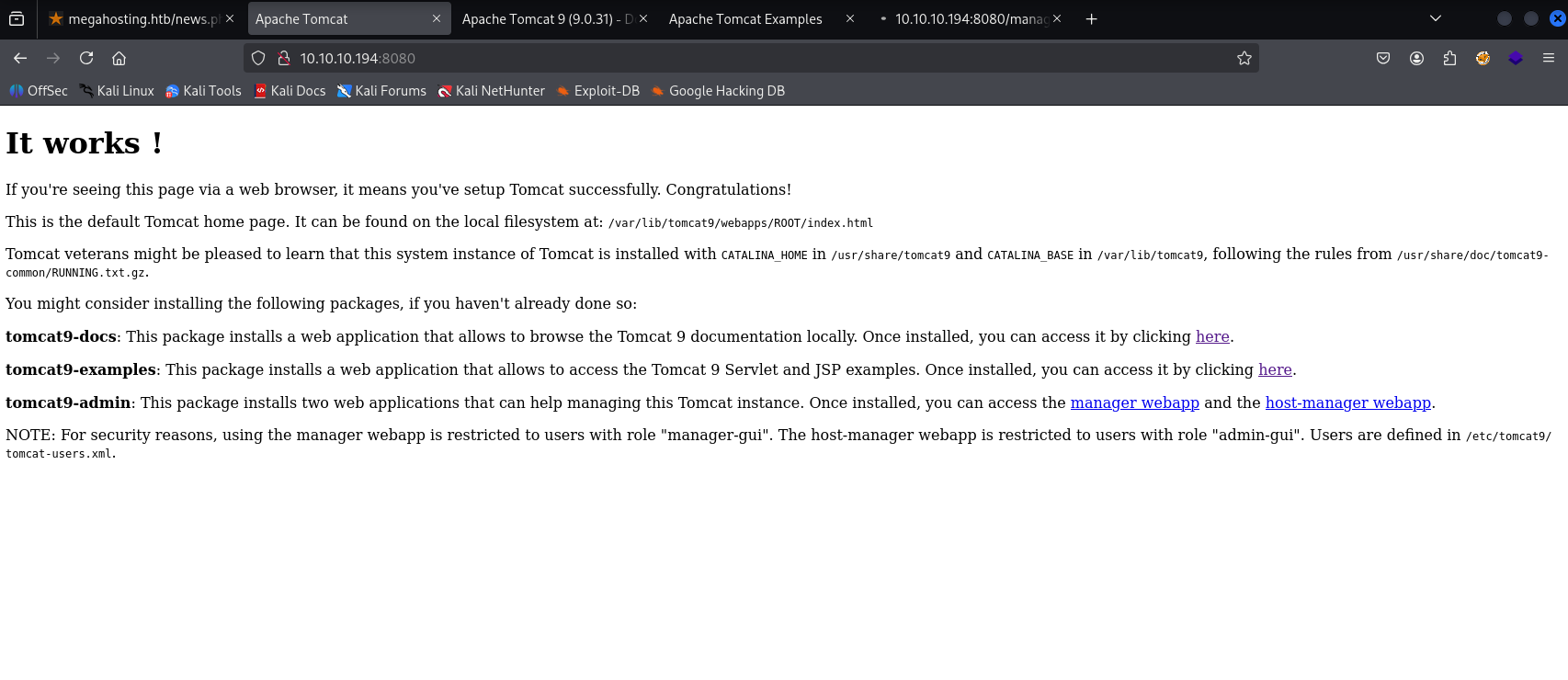
Task: Open the shield tracking protection panel
Action: 258,58
